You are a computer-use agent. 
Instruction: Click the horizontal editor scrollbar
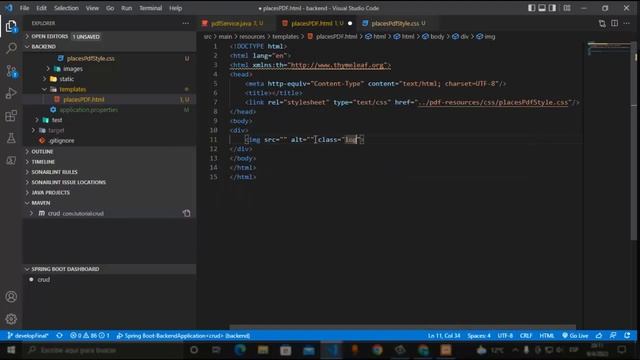pyautogui.click(x=402, y=327)
